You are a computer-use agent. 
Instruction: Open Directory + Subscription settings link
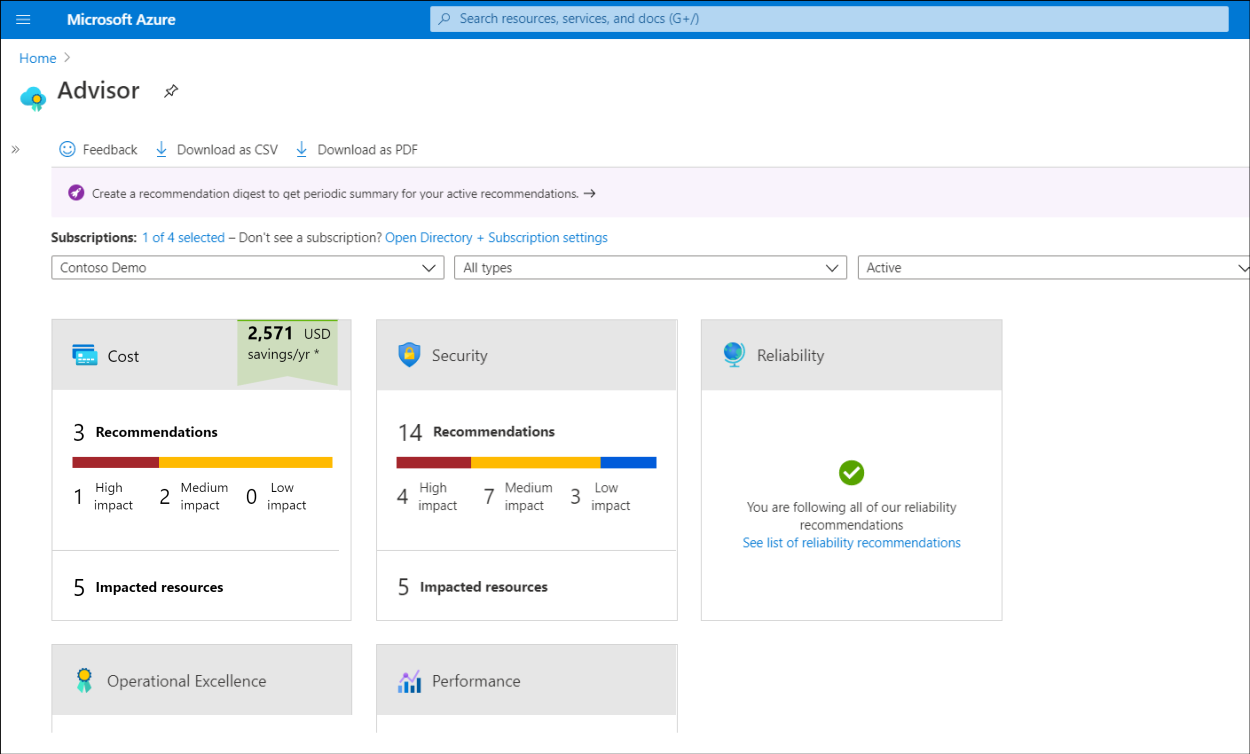[x=496, y=238]
